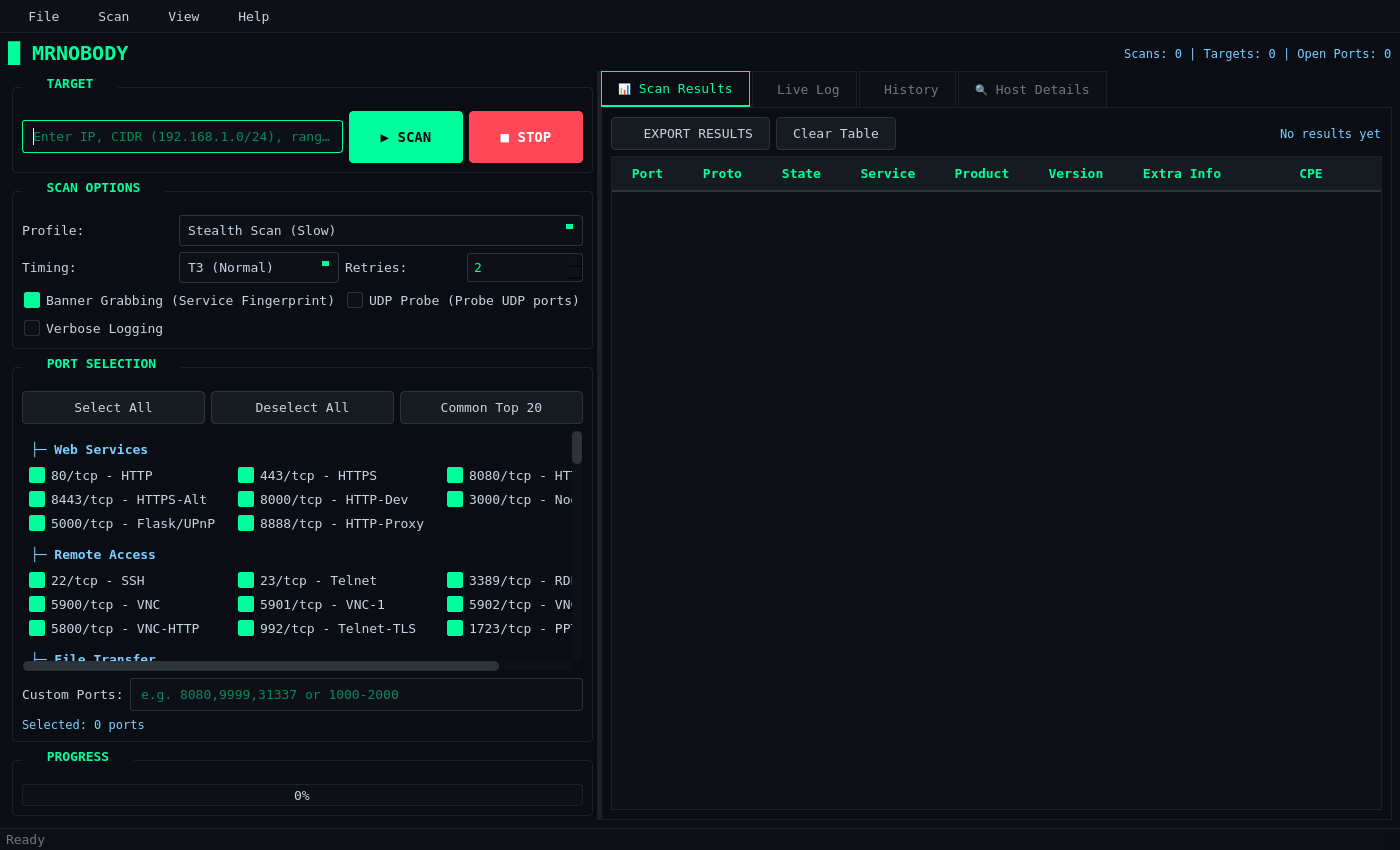Toggle 1723/tcp port checkbox
The width and height of the screenshot is (1400, 850).
click(455, 628)
